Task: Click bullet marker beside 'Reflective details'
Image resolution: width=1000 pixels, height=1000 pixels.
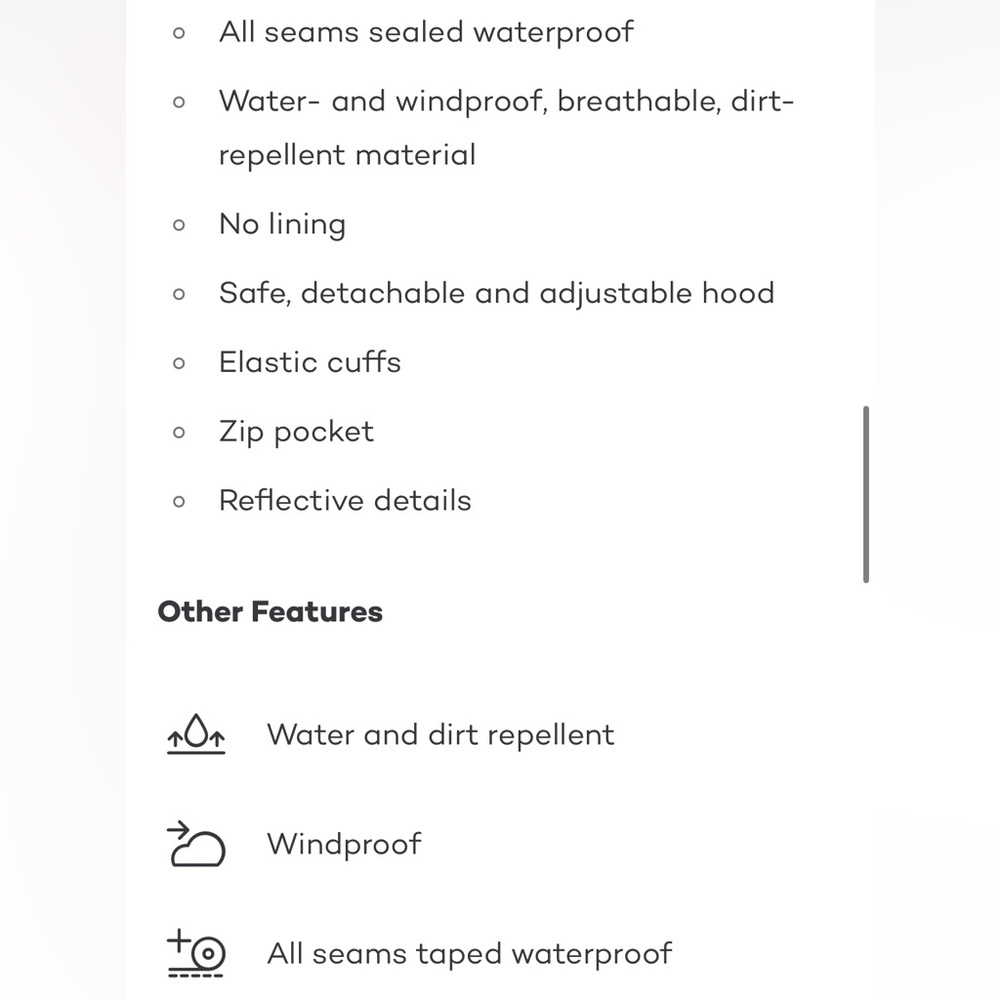Action: tap(179, 501)
